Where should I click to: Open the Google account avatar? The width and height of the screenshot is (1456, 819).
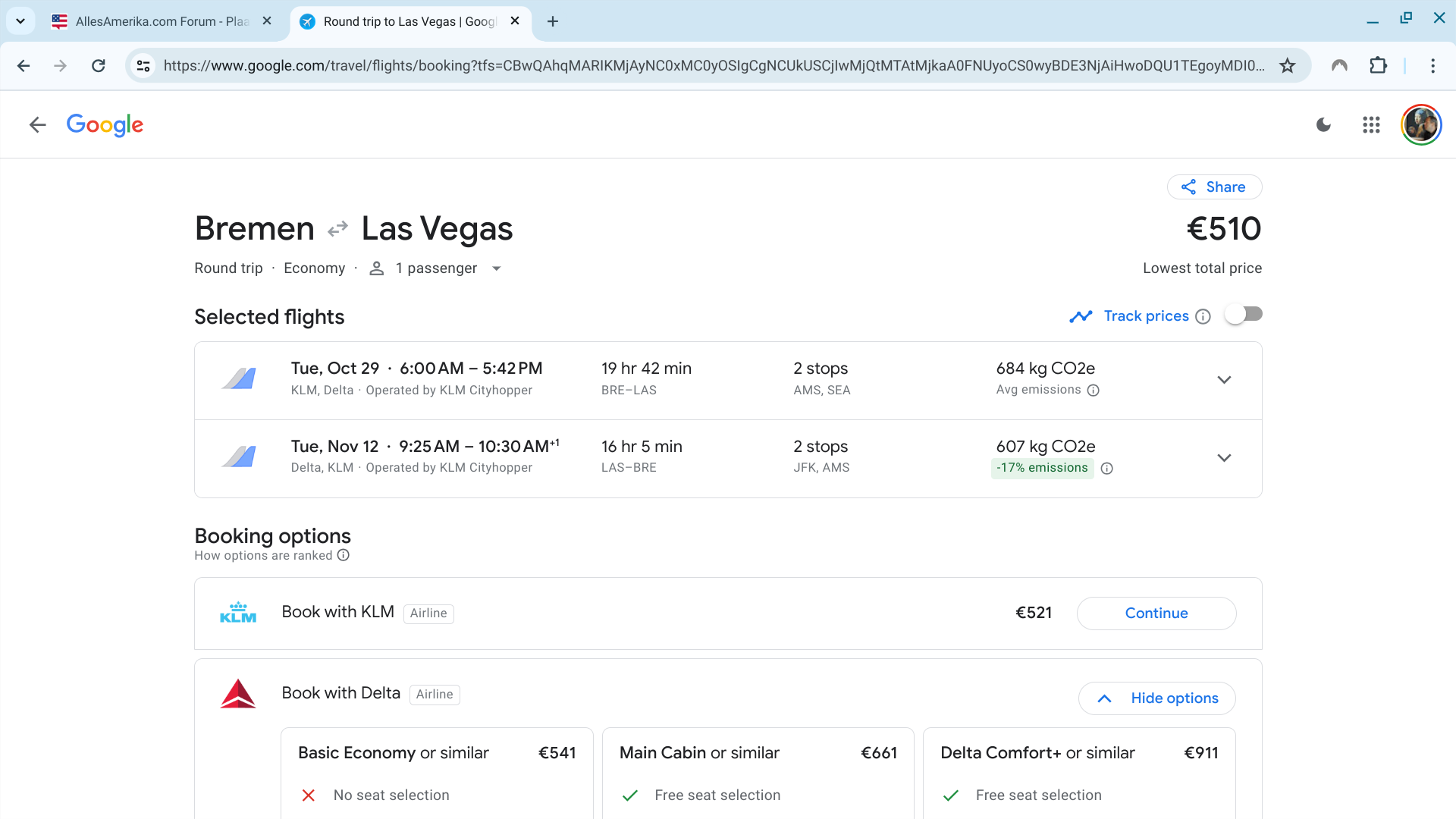coord(1420,125)
